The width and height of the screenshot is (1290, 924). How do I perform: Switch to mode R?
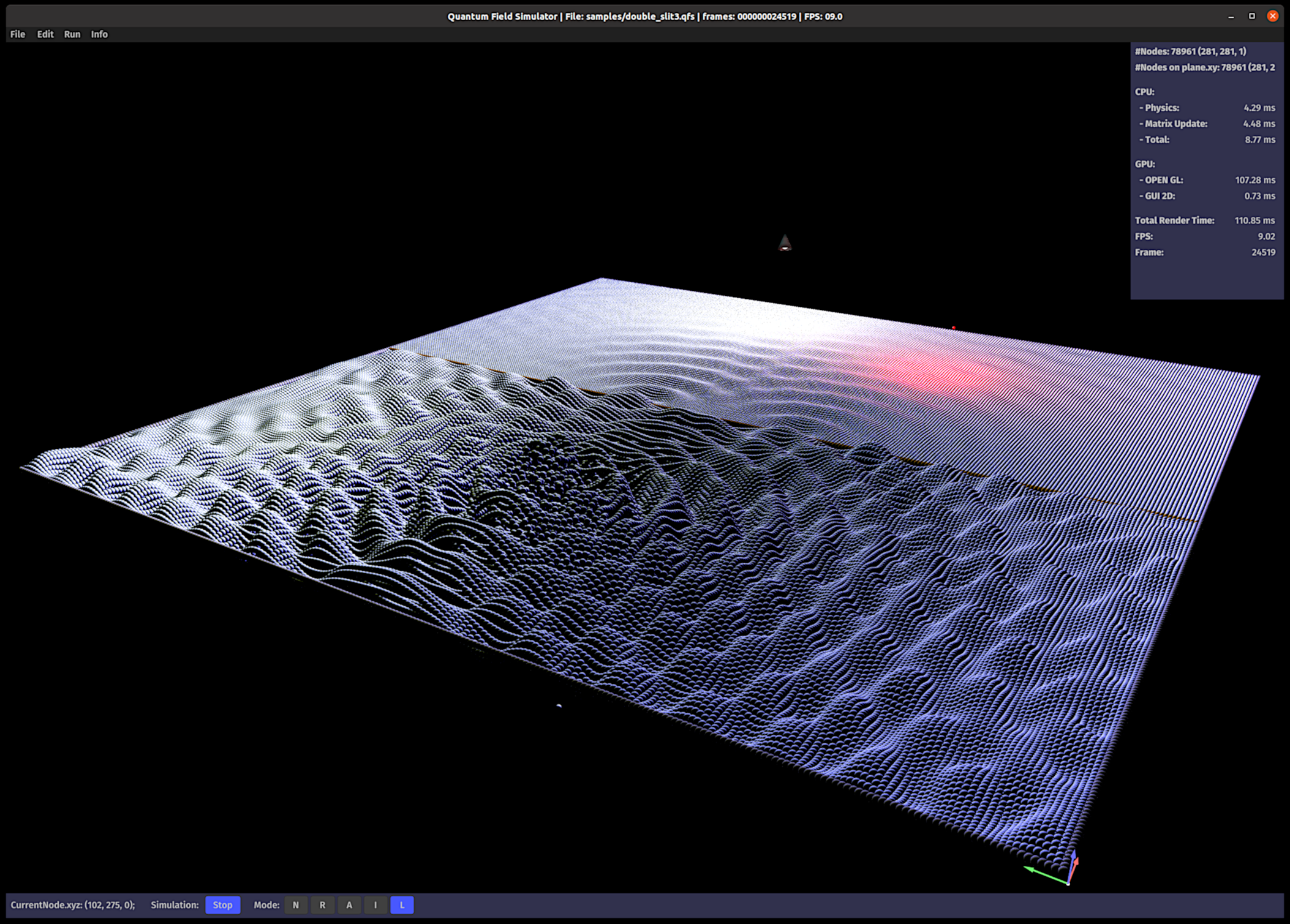[x=322, y=905]
